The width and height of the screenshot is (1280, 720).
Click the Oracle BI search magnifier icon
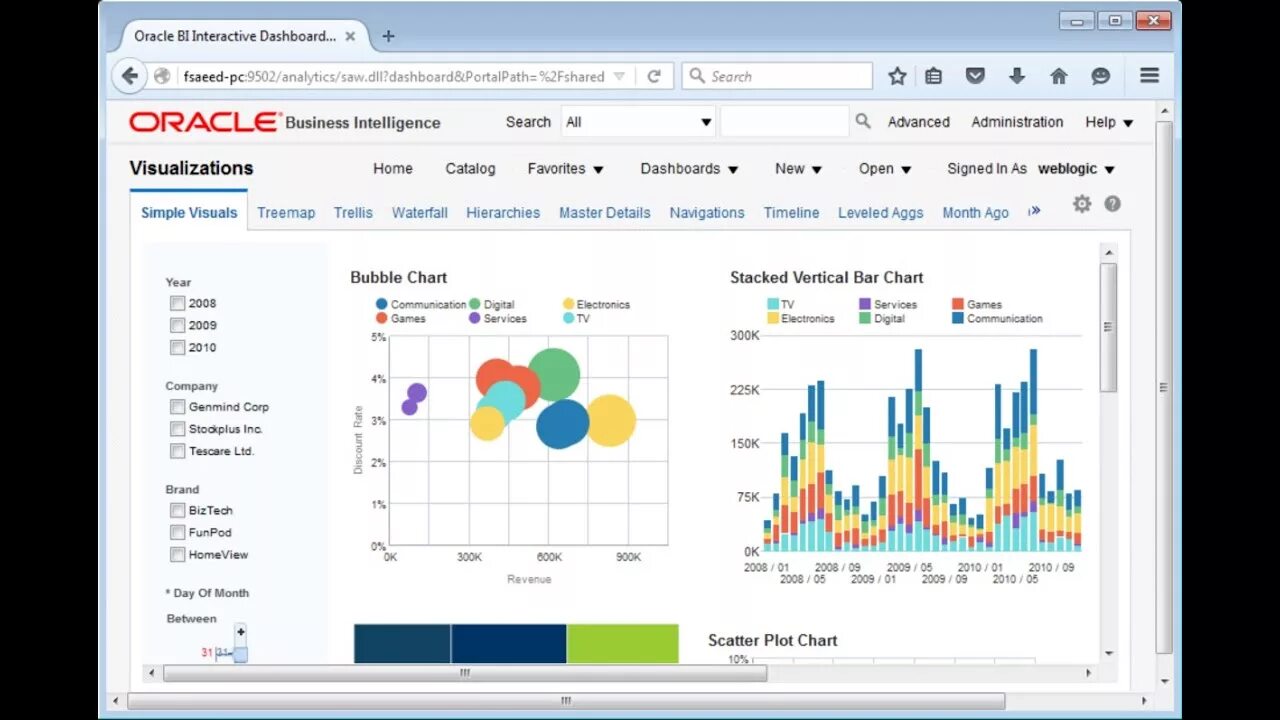pos(863,121)
